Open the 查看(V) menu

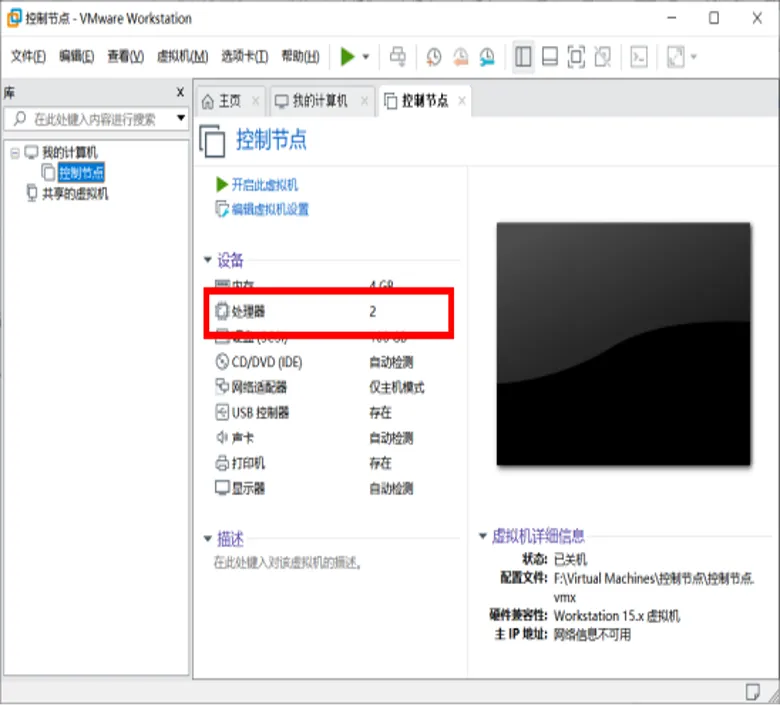[x=125, y=57]
